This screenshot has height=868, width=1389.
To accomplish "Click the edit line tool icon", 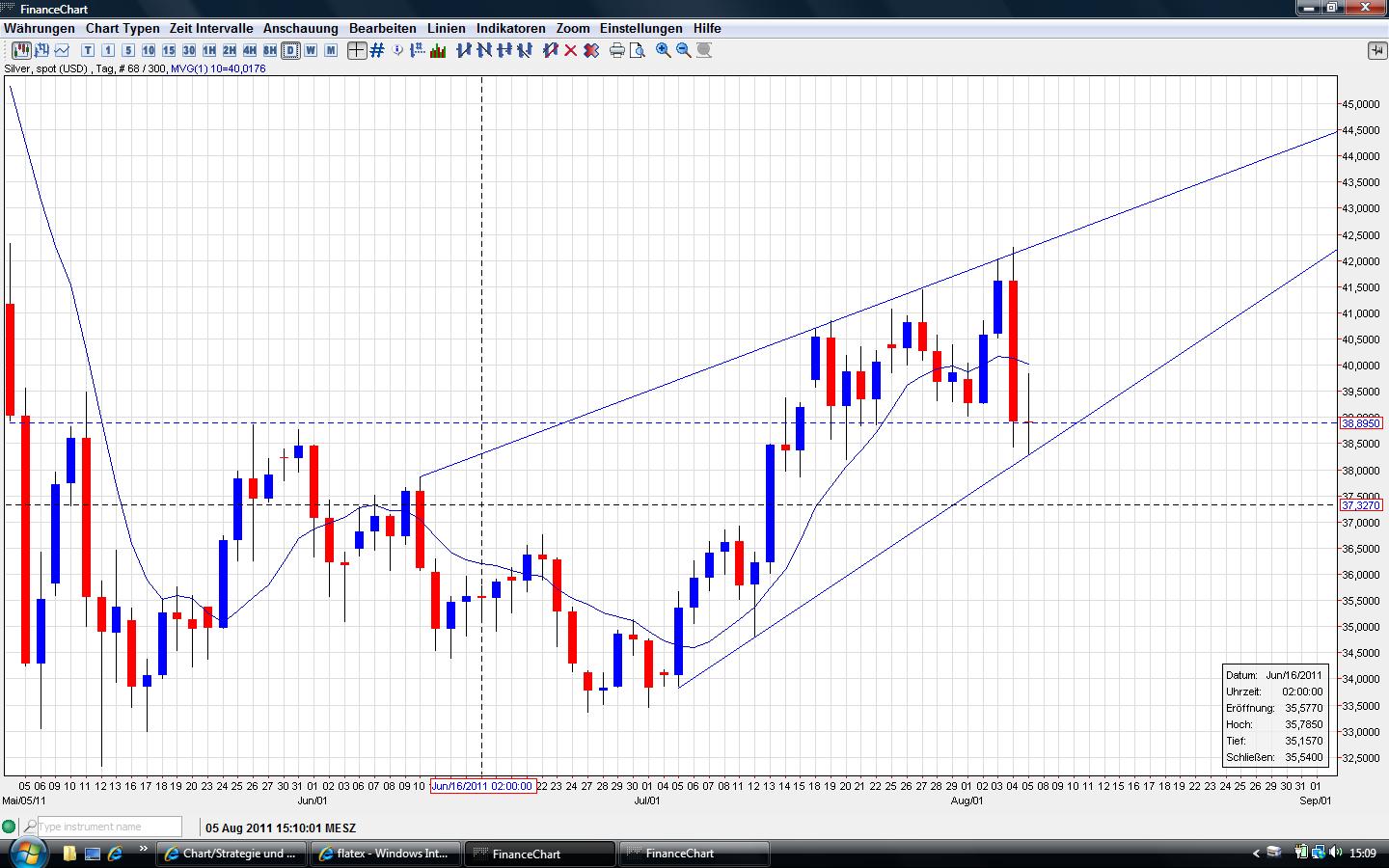I will pyautogui.click(x=551, y=50).
